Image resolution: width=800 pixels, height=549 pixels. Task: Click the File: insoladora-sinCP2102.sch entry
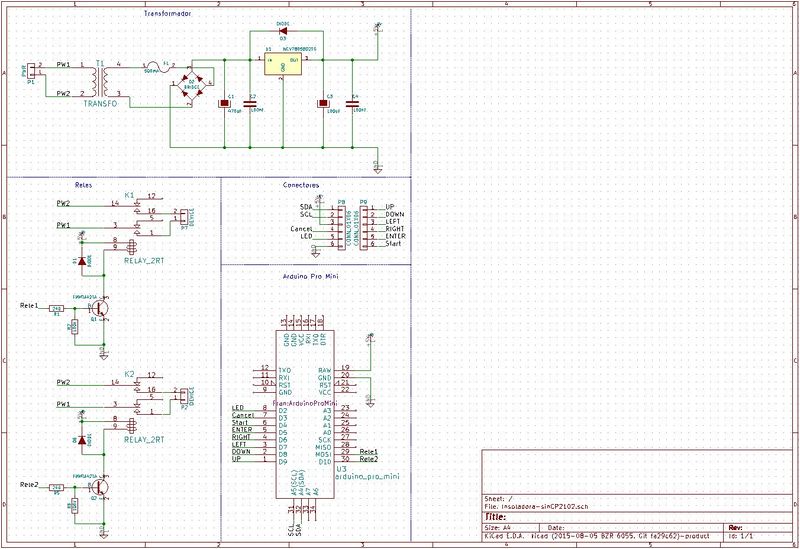(536, 507)
